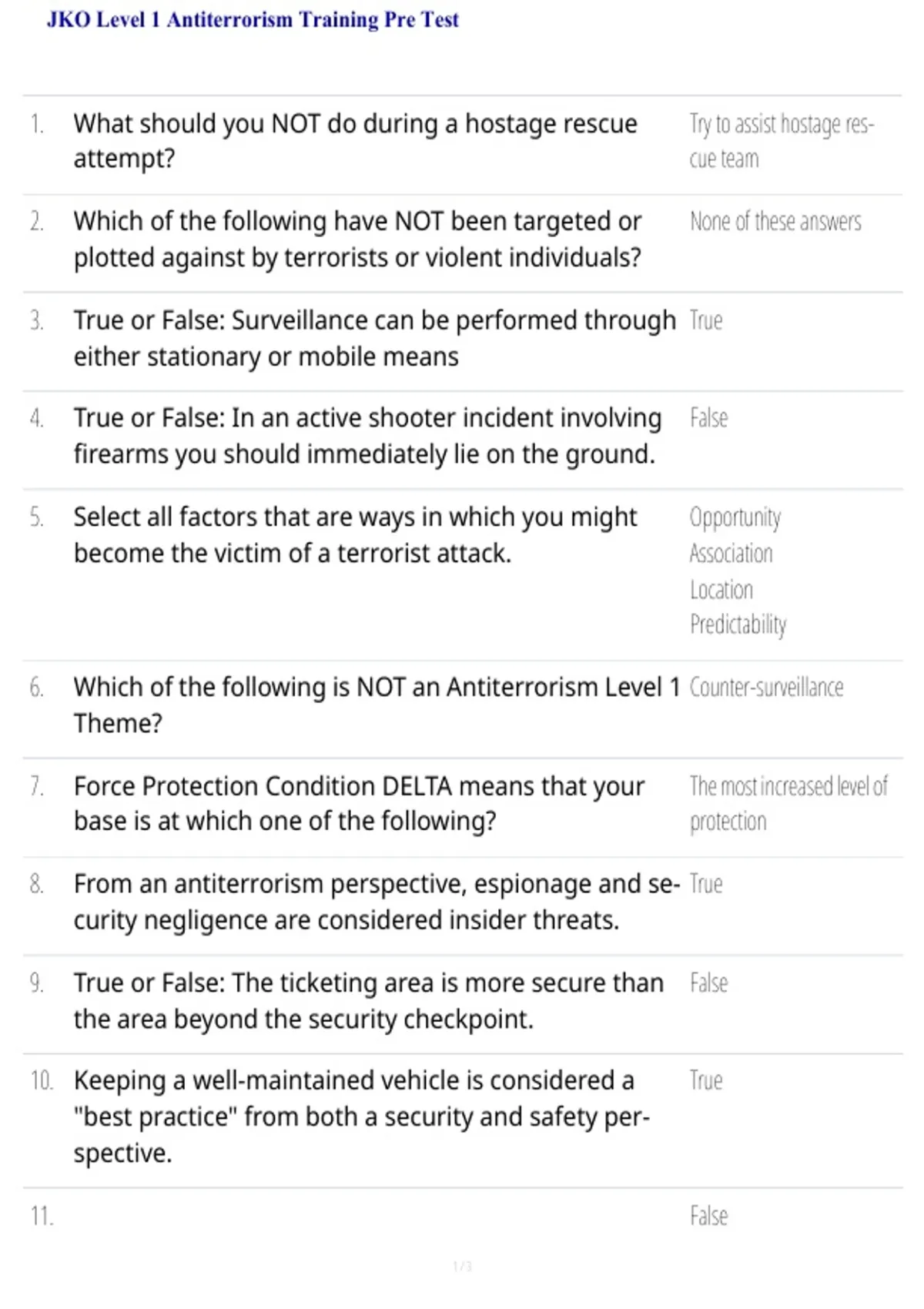
Task: Click the 'Opportunity' answer
Action: point(735,517)
